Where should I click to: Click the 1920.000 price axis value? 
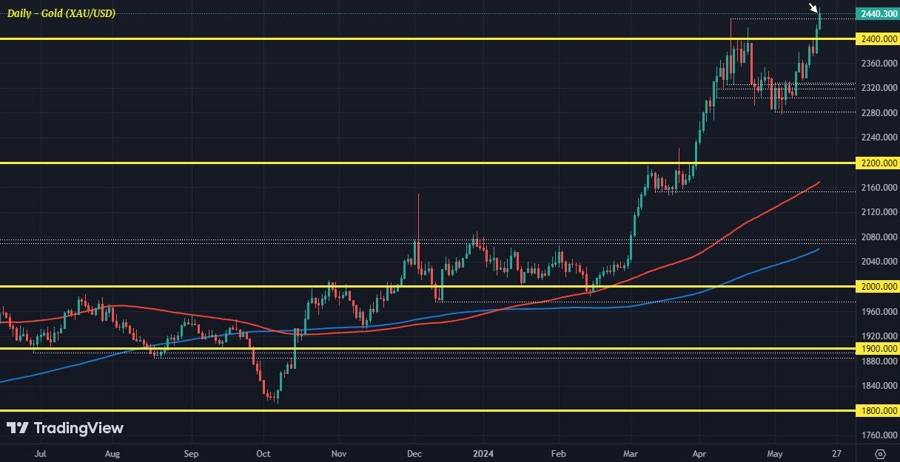click(878, 336)
